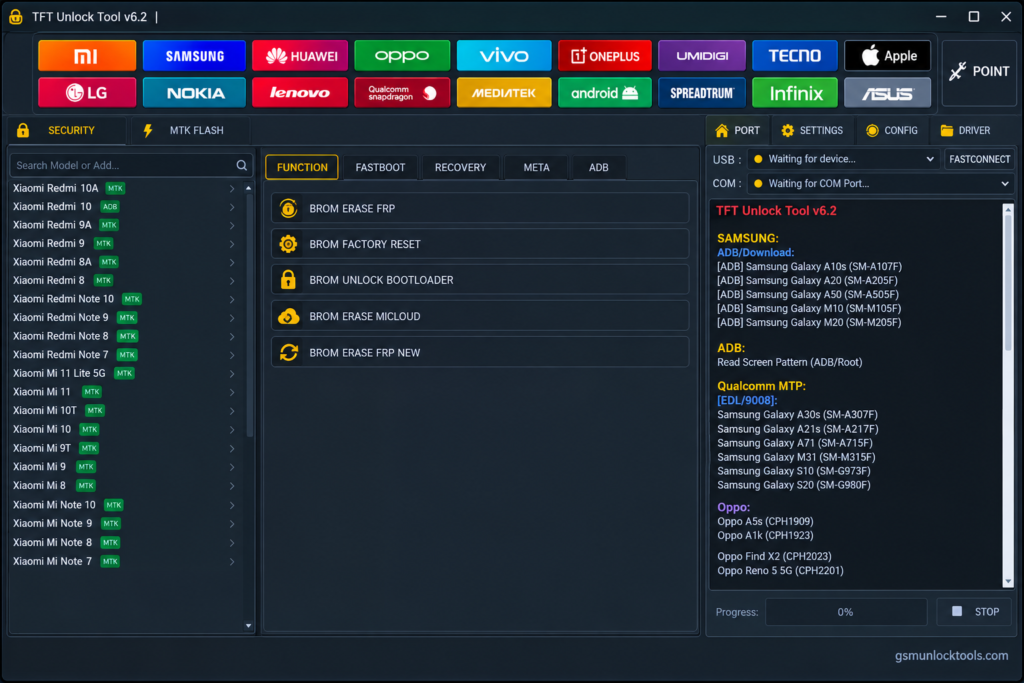
Task: Switch to the MTK FLASH tab
Action: pyautogui.click(x=190, y=131)
